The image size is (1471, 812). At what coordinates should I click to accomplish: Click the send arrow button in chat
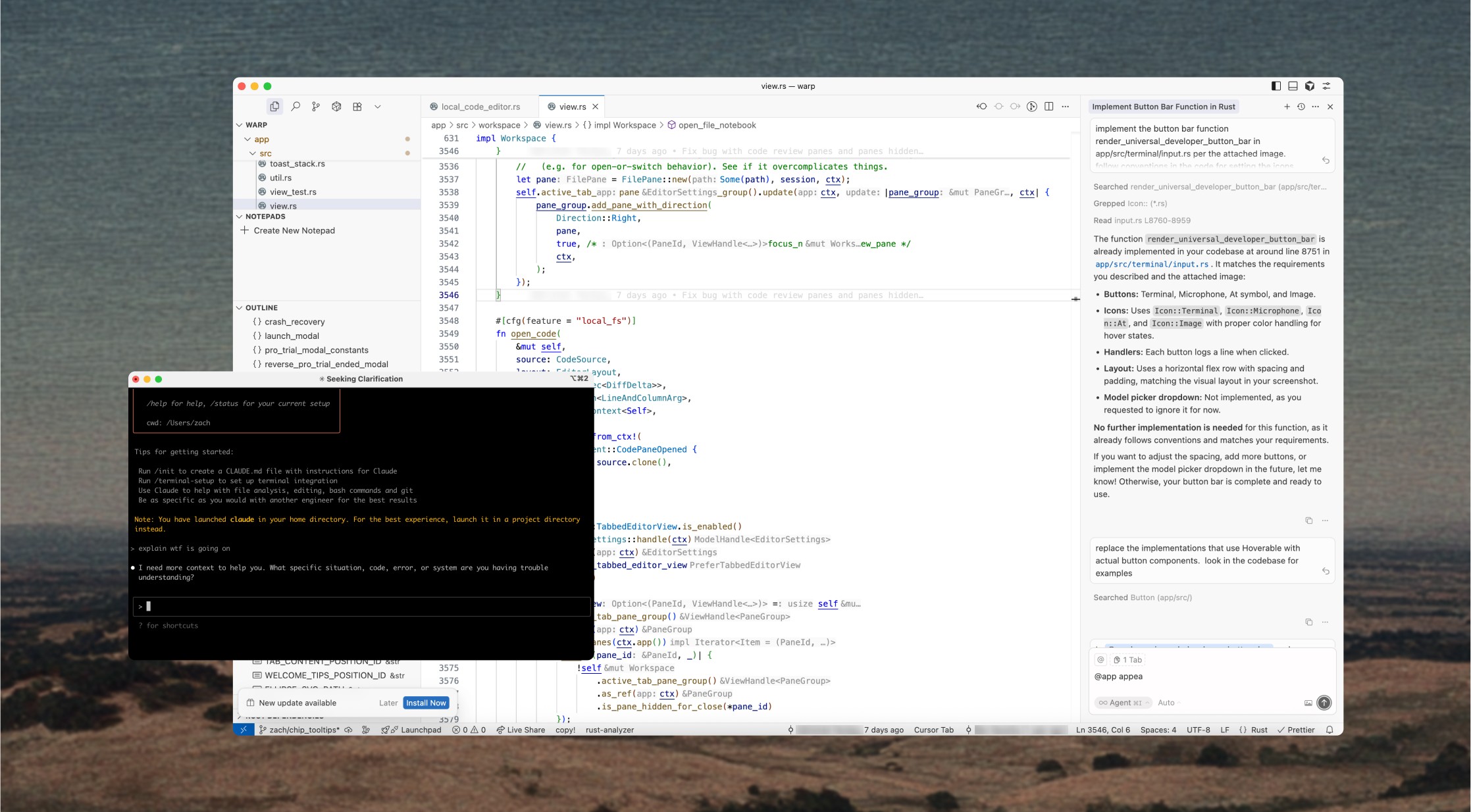coord(1324,703)
